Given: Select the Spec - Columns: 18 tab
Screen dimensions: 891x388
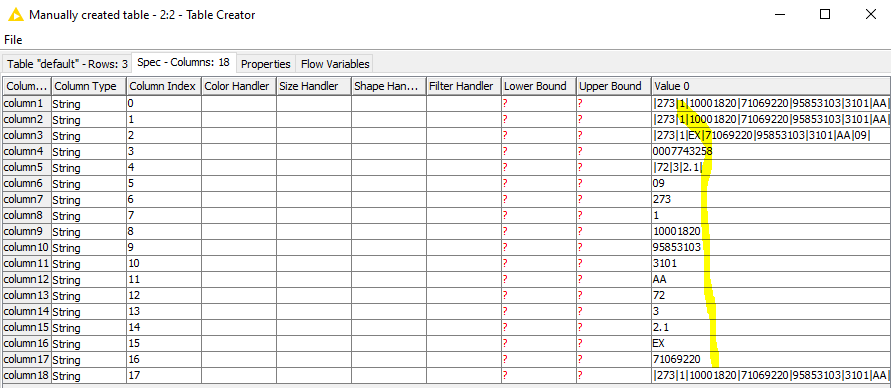Looking at the screenshot, I should [x=184, y=62].
